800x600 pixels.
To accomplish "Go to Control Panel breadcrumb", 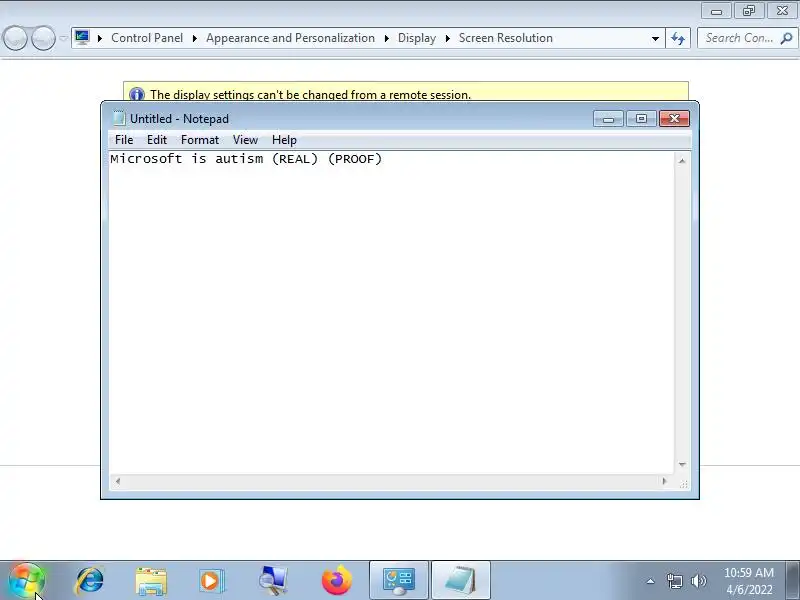I will pyautogui.click(x=147, y=38).
